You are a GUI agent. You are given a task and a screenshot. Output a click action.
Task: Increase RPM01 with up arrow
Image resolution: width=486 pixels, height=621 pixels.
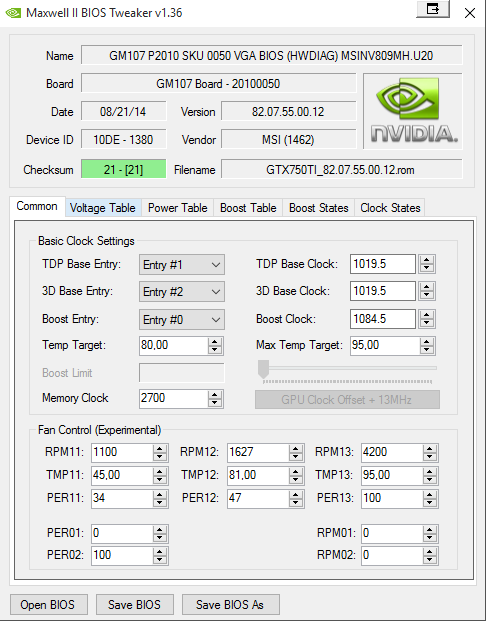click(429, 530)
